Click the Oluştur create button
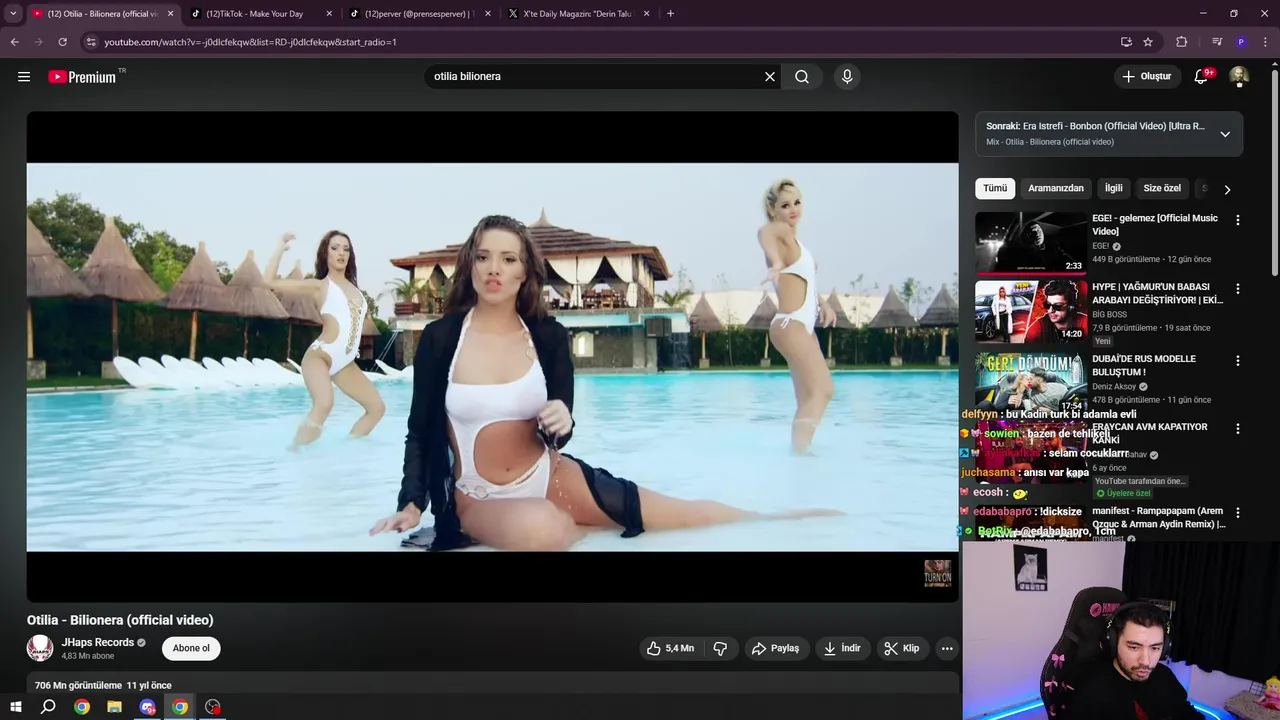This screenshot has width=1280, height=720. click(x=1147, y=77)
